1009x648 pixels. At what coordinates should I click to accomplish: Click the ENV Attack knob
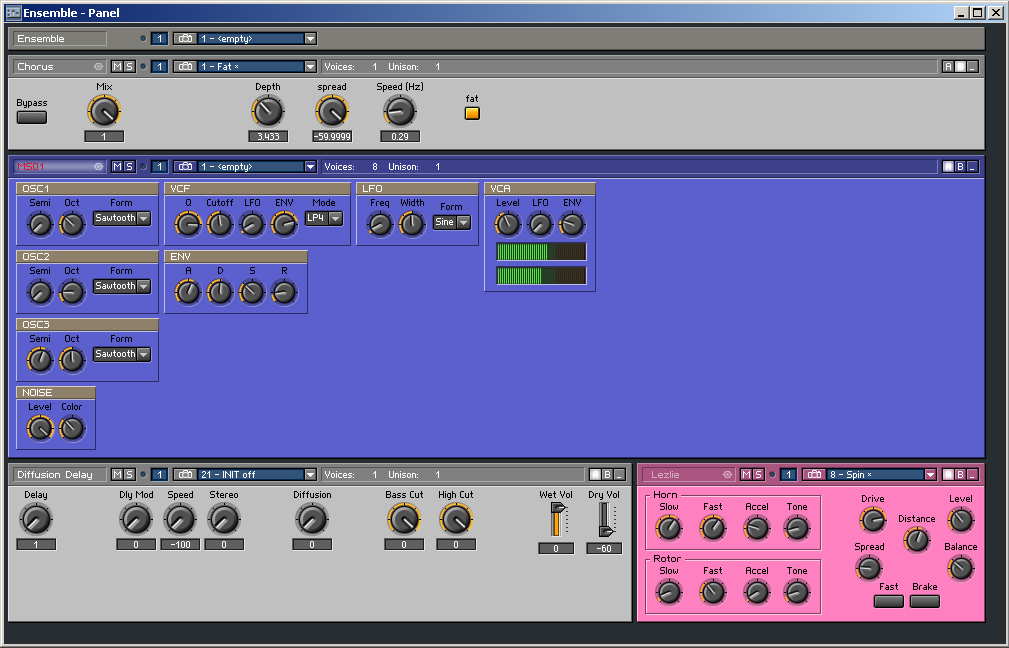tap(188, 293)
